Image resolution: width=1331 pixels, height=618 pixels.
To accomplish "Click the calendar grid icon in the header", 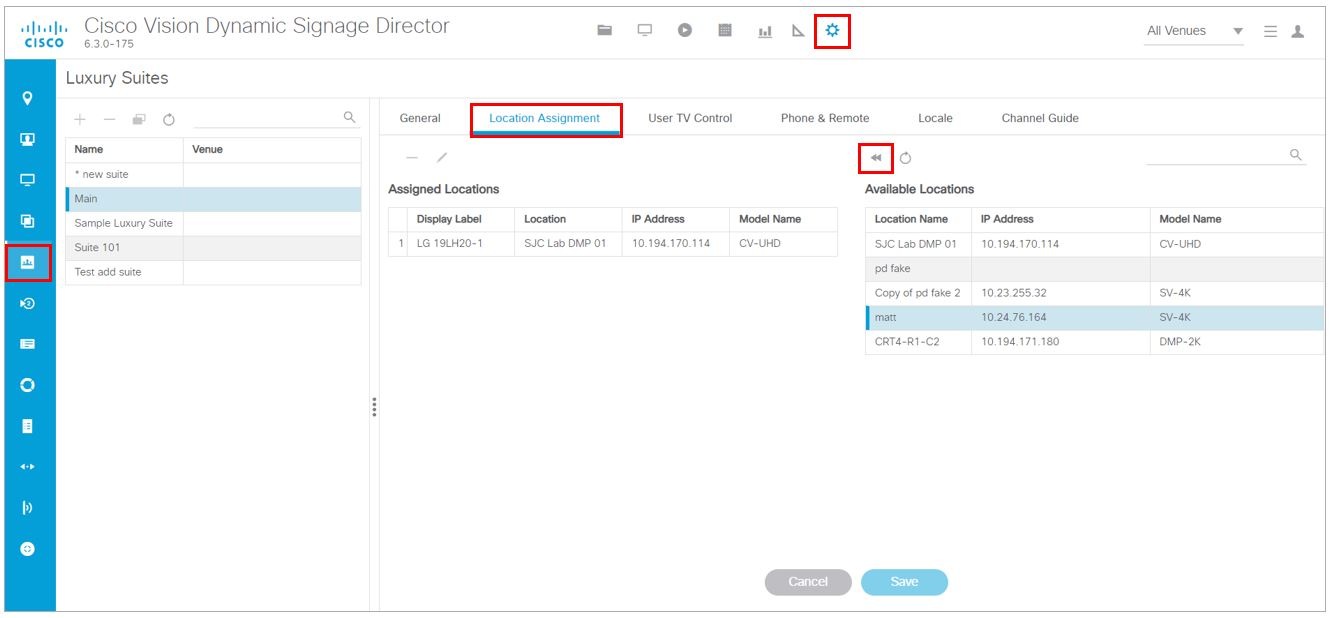I will 725,30.
